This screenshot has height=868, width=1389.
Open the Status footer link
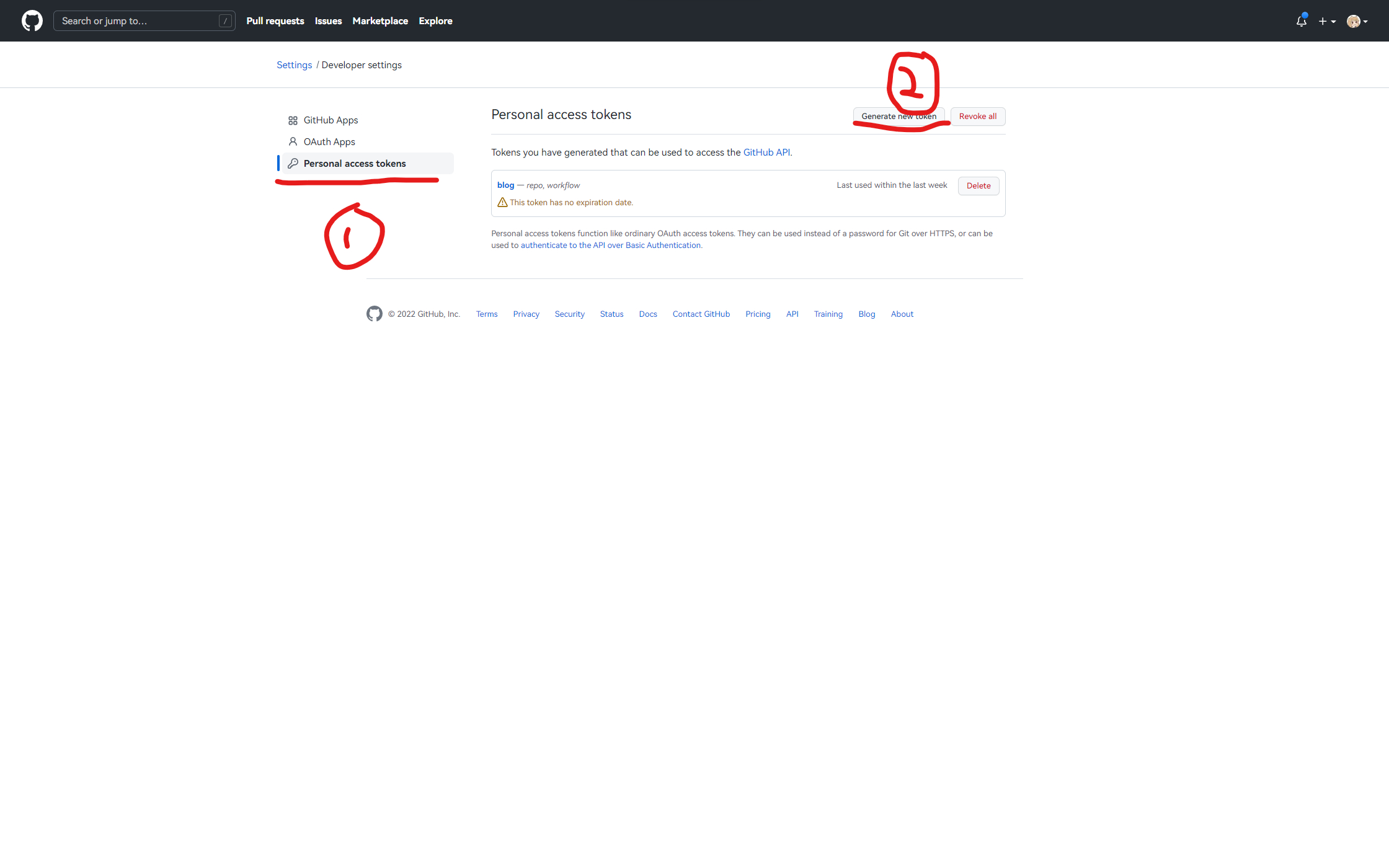pyautogui.click(x=612, y=314)
